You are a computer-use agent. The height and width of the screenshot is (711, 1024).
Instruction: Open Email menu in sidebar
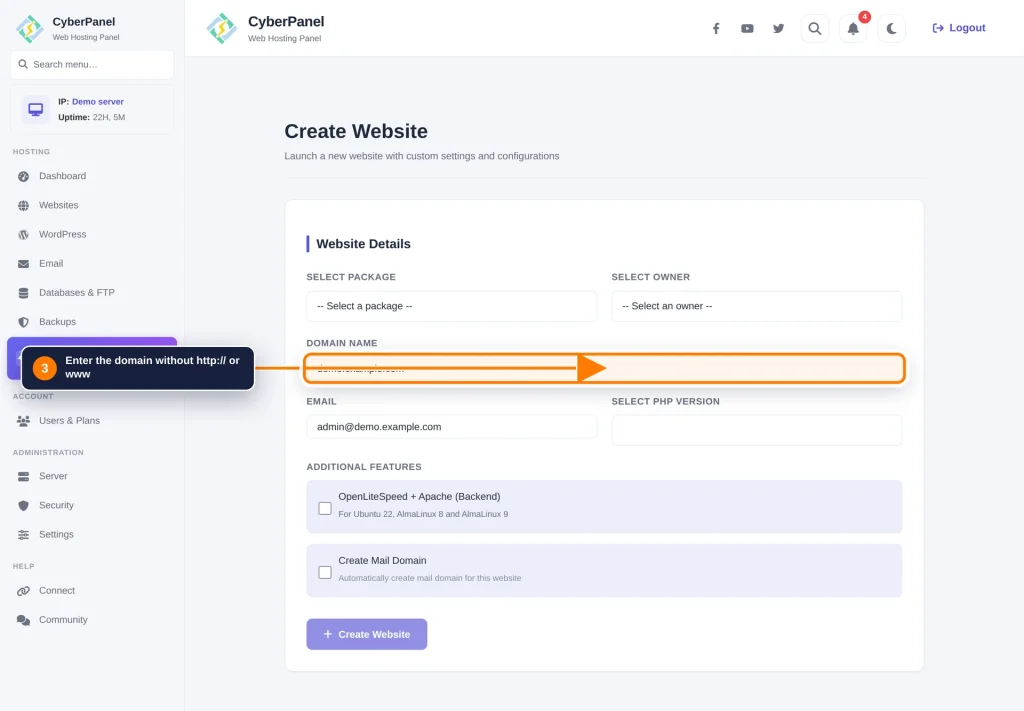[x=92, y=264]
